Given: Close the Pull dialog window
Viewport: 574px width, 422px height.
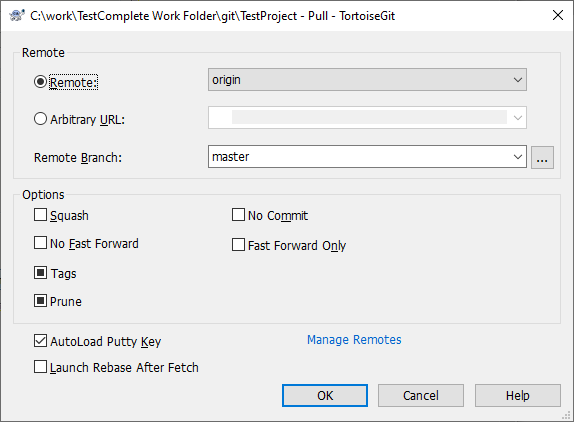Looking at the screenshot, I should 558,15.
